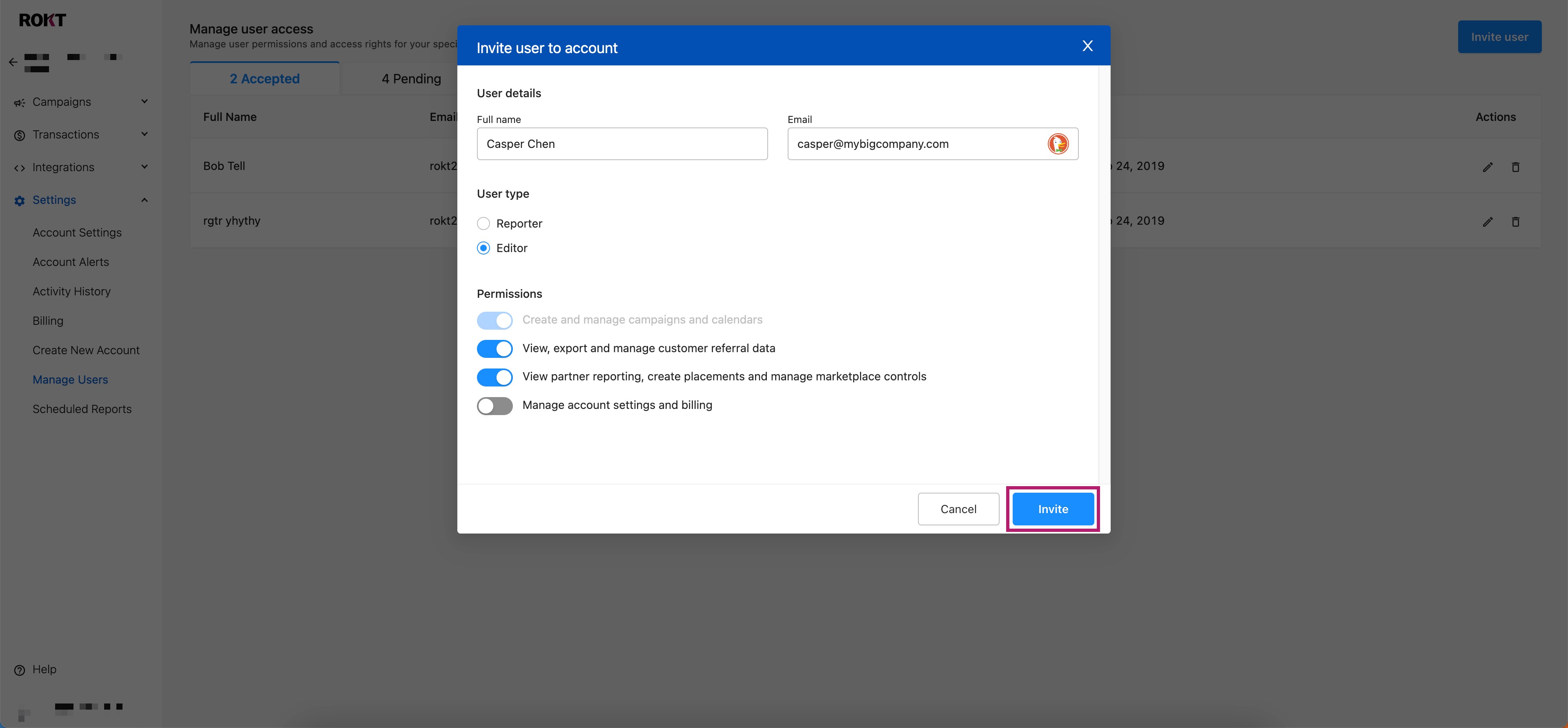Edit rgtr yhythy with pencil icon

[1487, 222]
